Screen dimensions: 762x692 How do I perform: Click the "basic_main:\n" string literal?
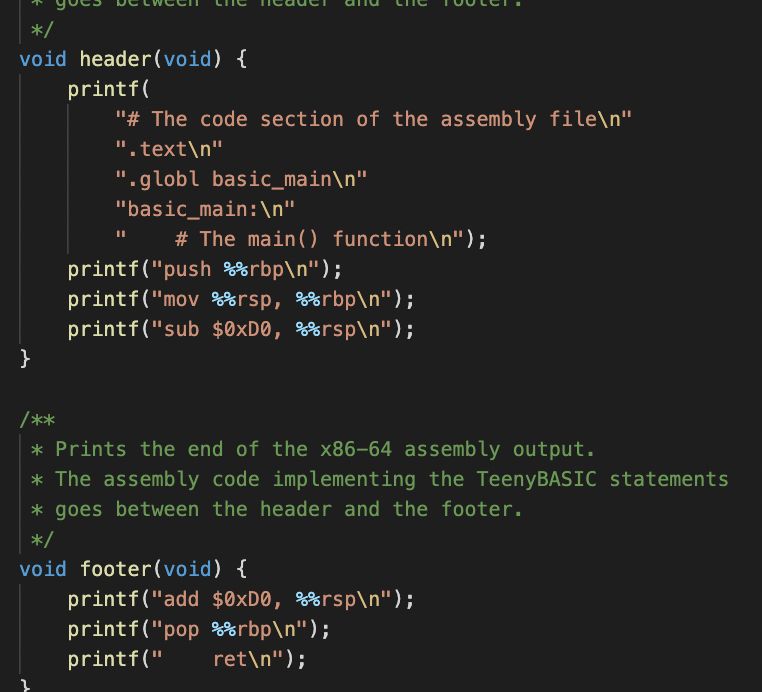pyautogui.click(x=205, y=209)
